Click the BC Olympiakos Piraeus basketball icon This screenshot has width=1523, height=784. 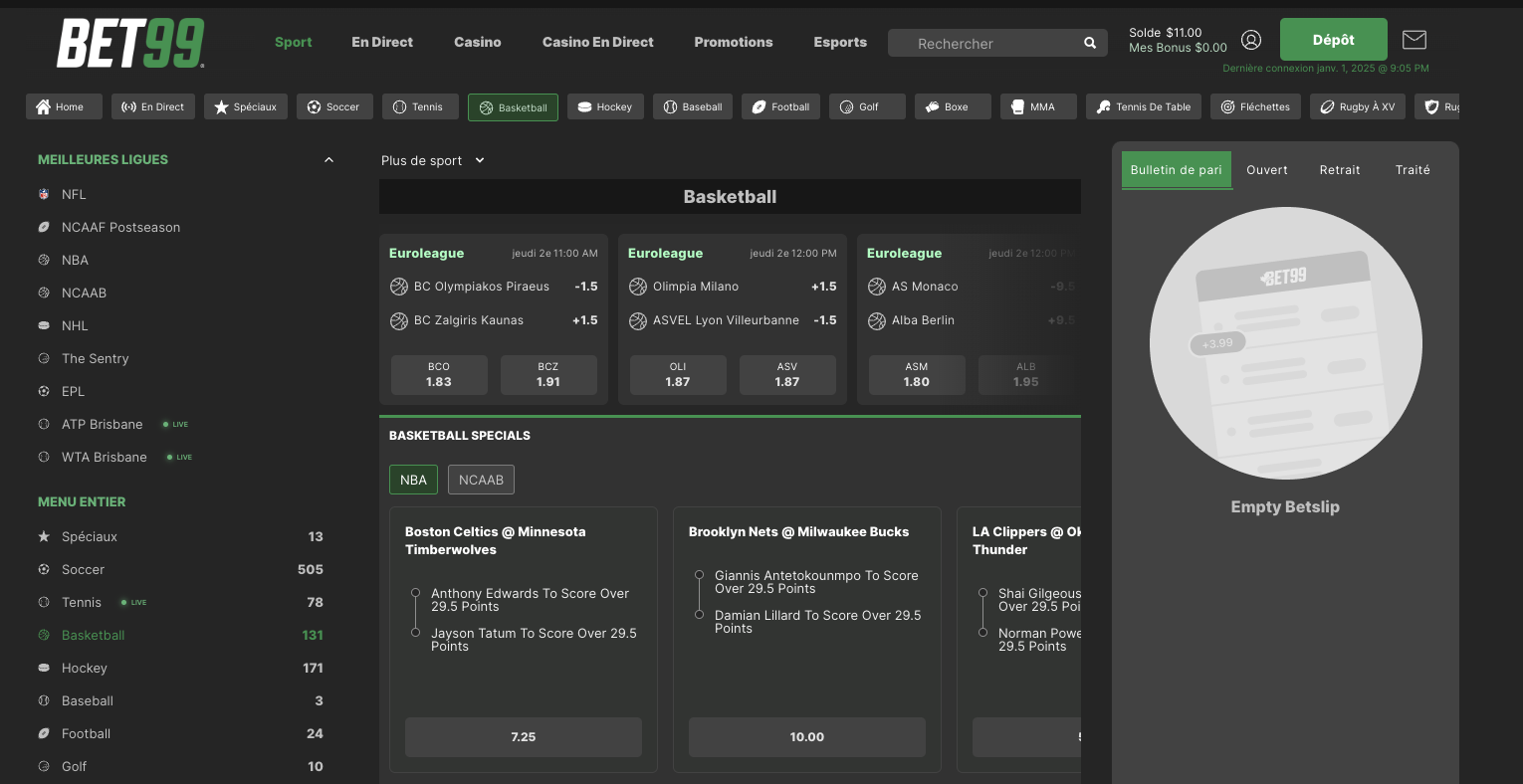tap(399, 287)
